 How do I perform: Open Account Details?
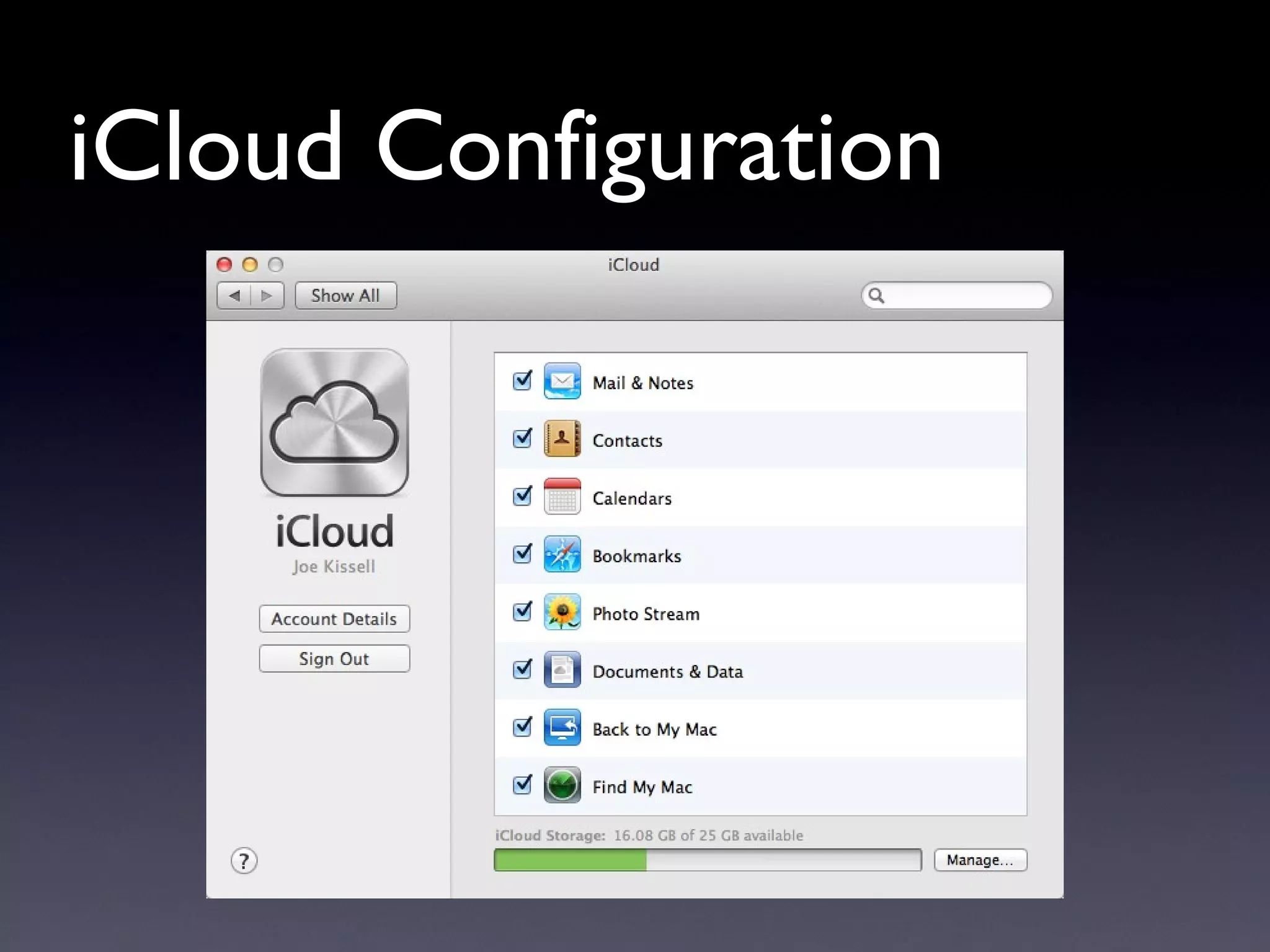click(334, 619)
